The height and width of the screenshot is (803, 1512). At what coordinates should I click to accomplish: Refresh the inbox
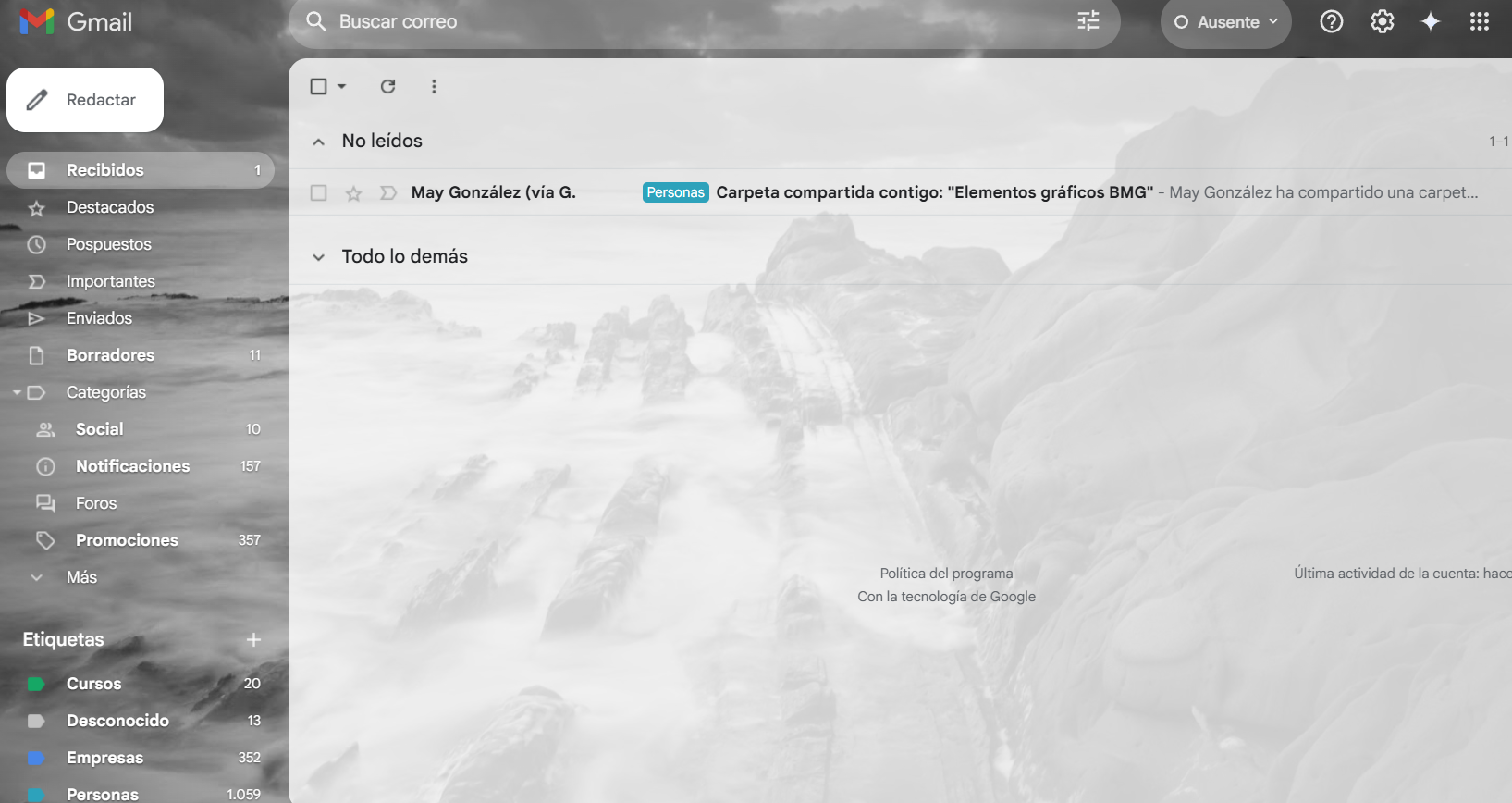388,86
